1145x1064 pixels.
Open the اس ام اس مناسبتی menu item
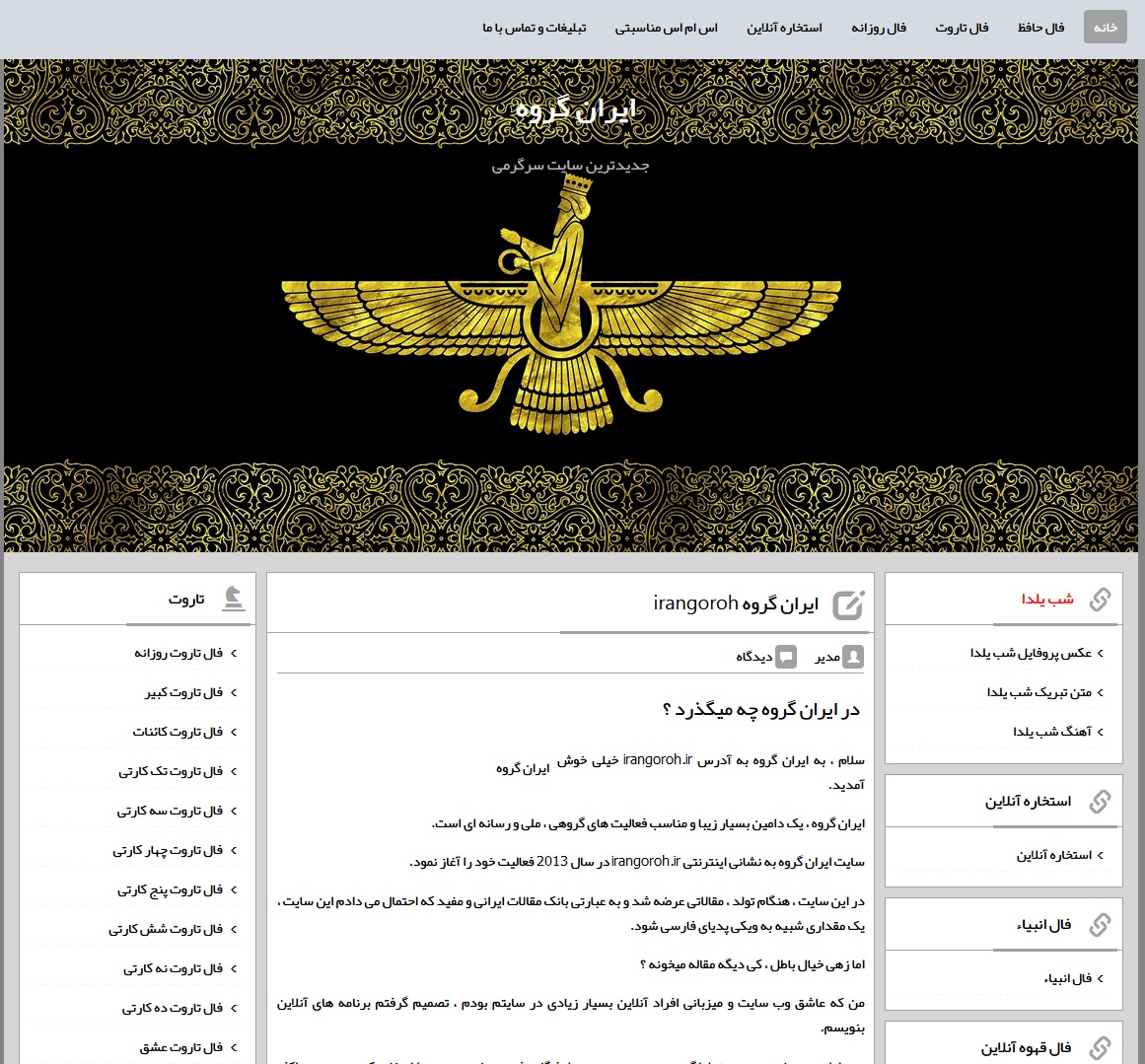pyautogui.click(x=666, y=28)
